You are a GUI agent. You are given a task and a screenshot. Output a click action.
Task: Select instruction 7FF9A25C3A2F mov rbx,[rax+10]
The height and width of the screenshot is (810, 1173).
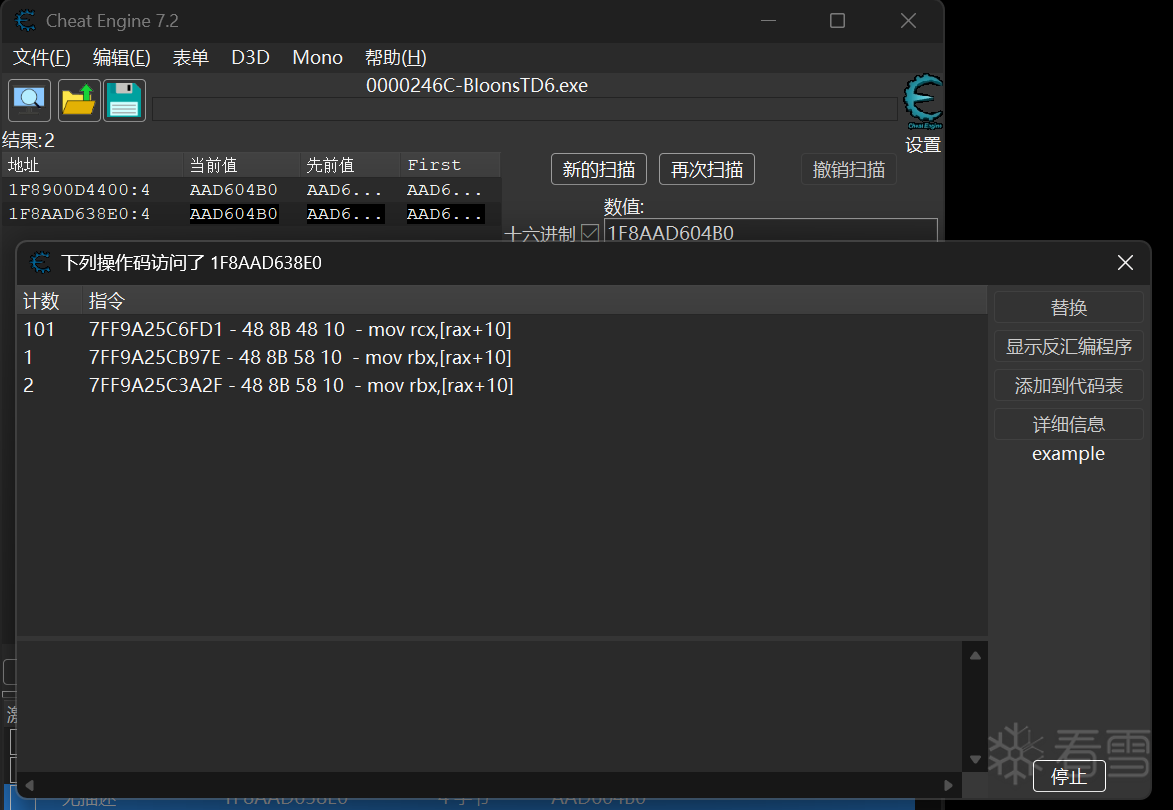pyautogui.click(x=501, y=385)
